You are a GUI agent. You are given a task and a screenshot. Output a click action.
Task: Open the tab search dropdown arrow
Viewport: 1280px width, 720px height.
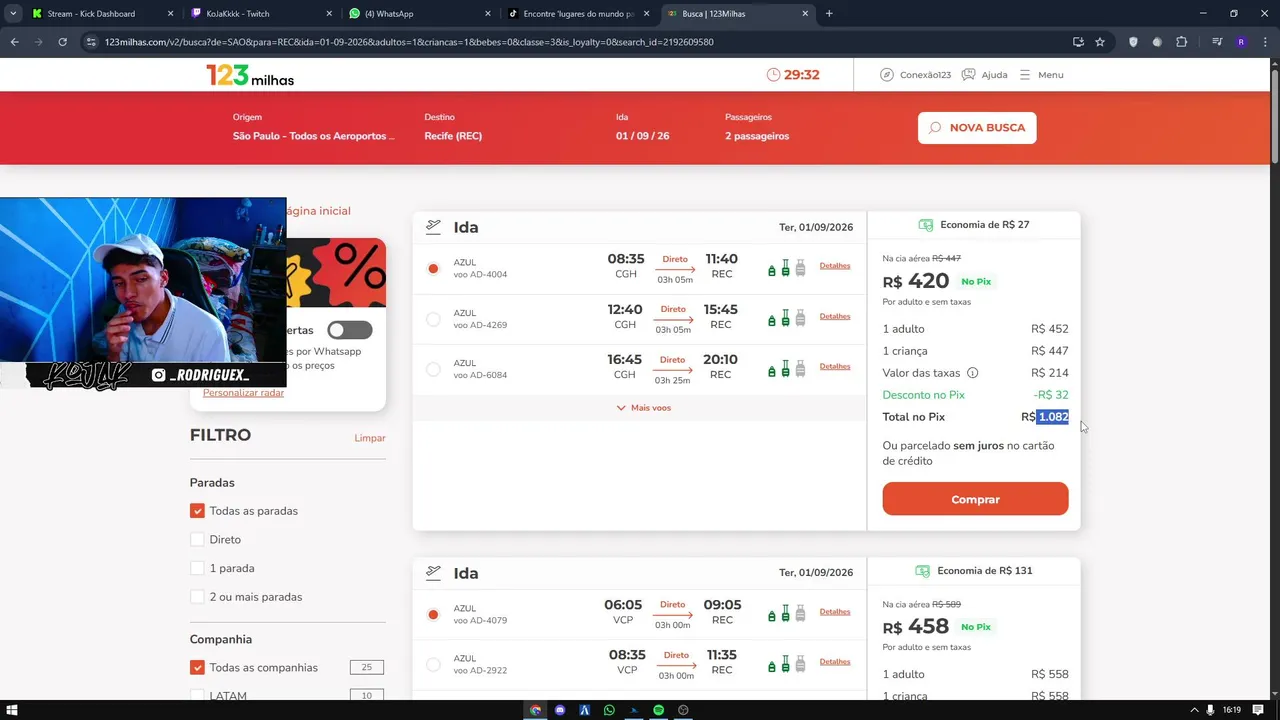pos(12,14)
